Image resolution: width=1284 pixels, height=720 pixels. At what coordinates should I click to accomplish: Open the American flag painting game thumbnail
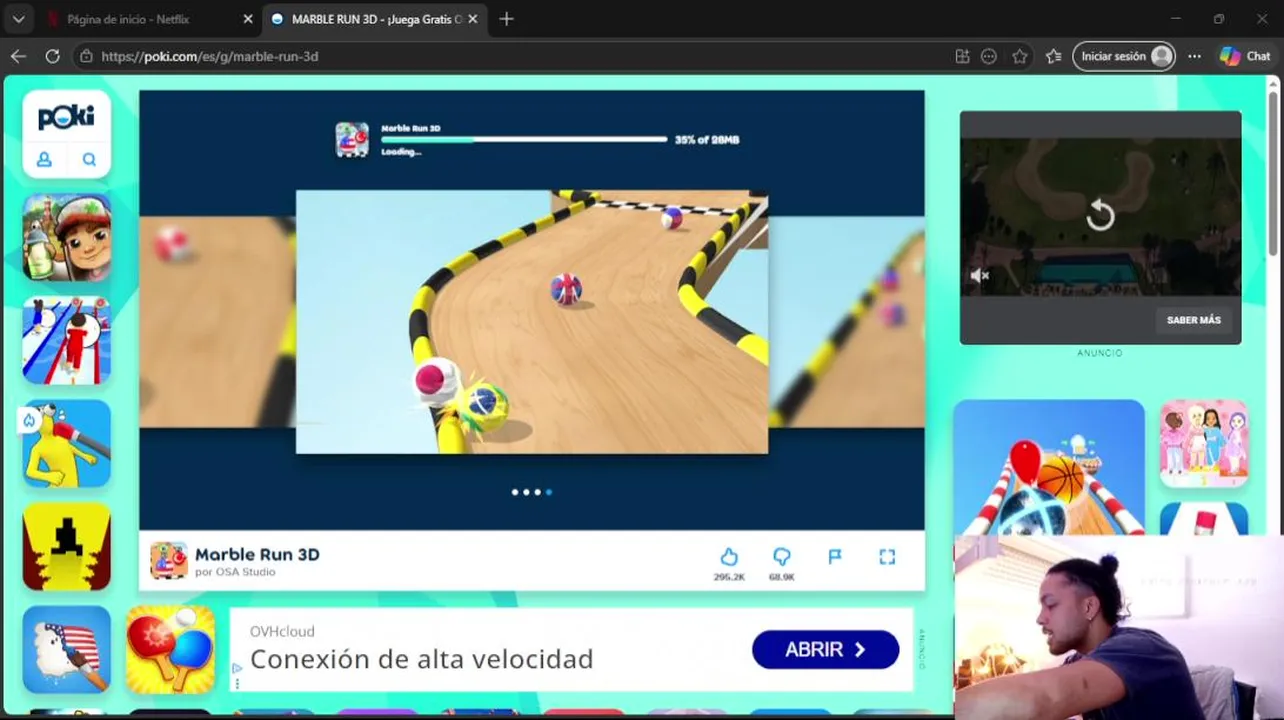67,649
